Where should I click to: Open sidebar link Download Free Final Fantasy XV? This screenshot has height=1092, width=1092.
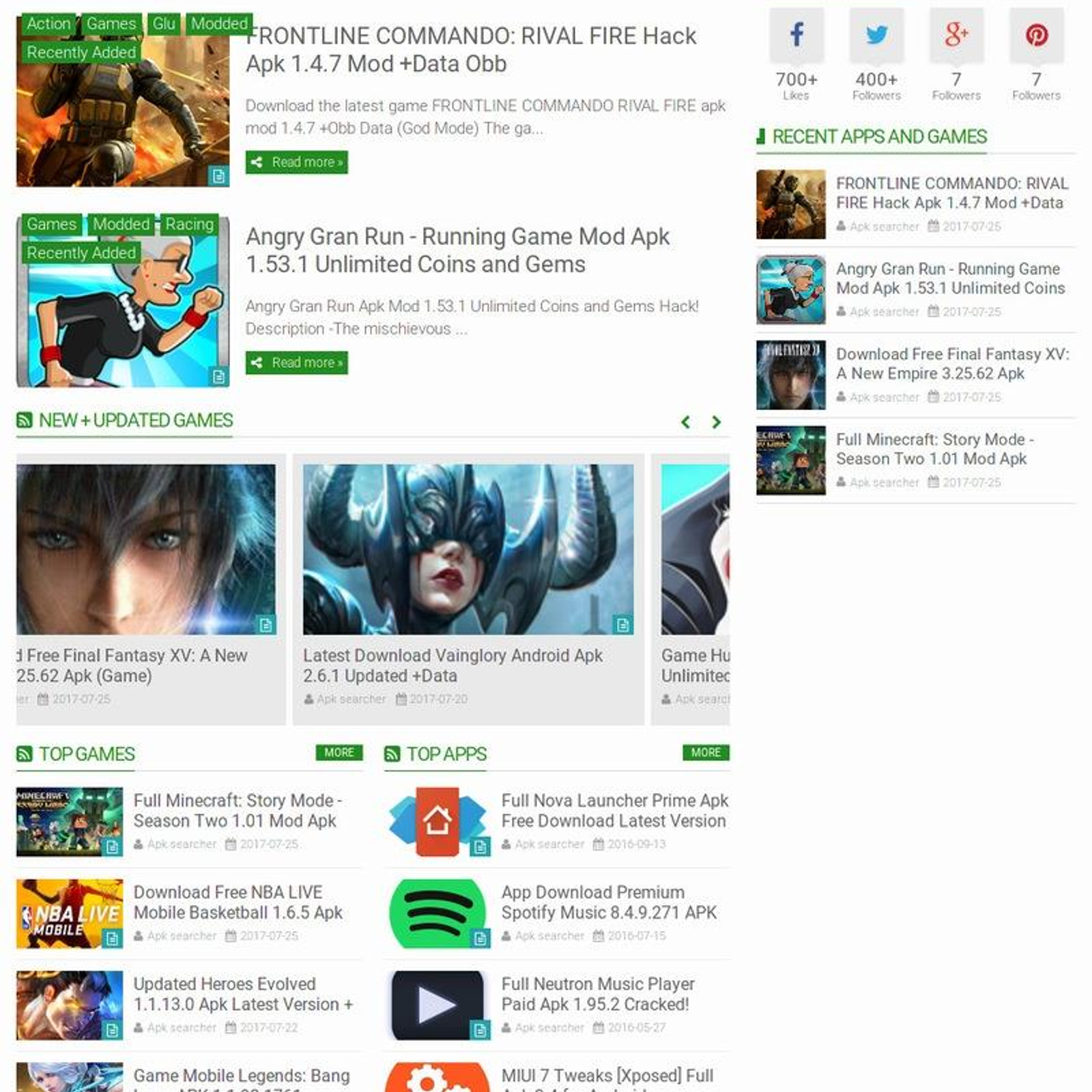click(x=953, y=364)
